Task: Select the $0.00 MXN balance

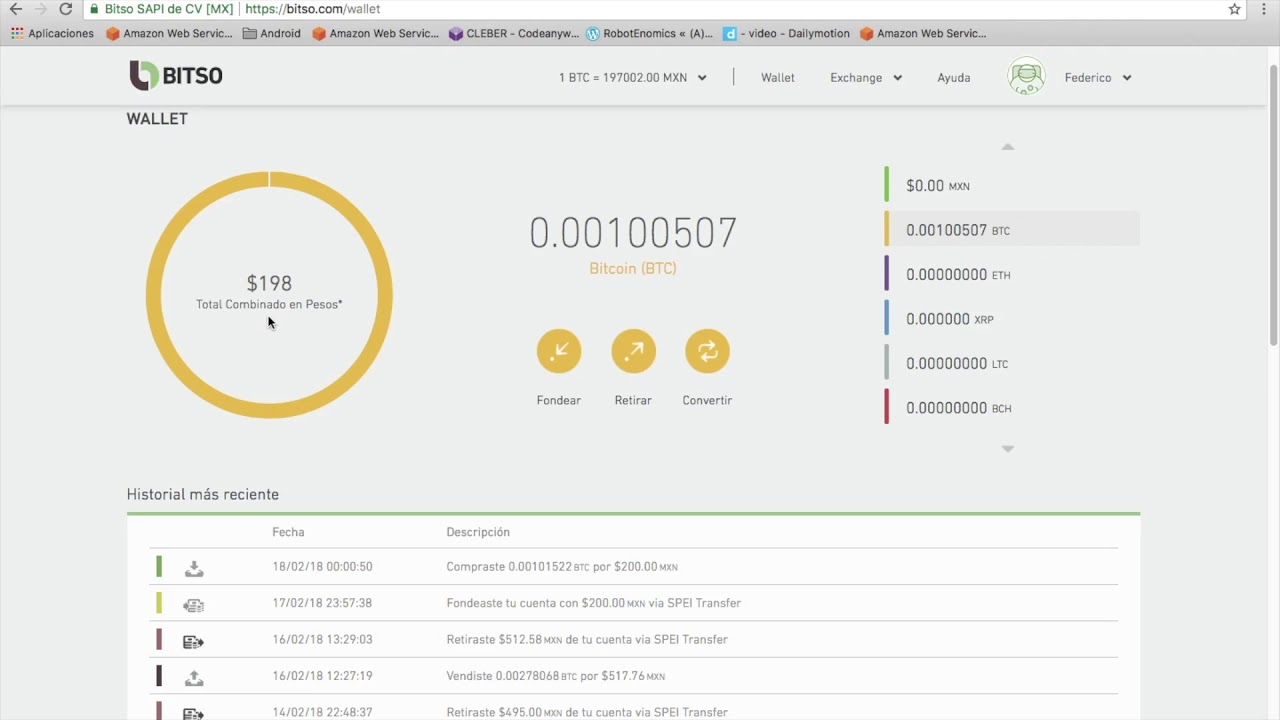Action: pyautogui.click(x=1012, y=185)
